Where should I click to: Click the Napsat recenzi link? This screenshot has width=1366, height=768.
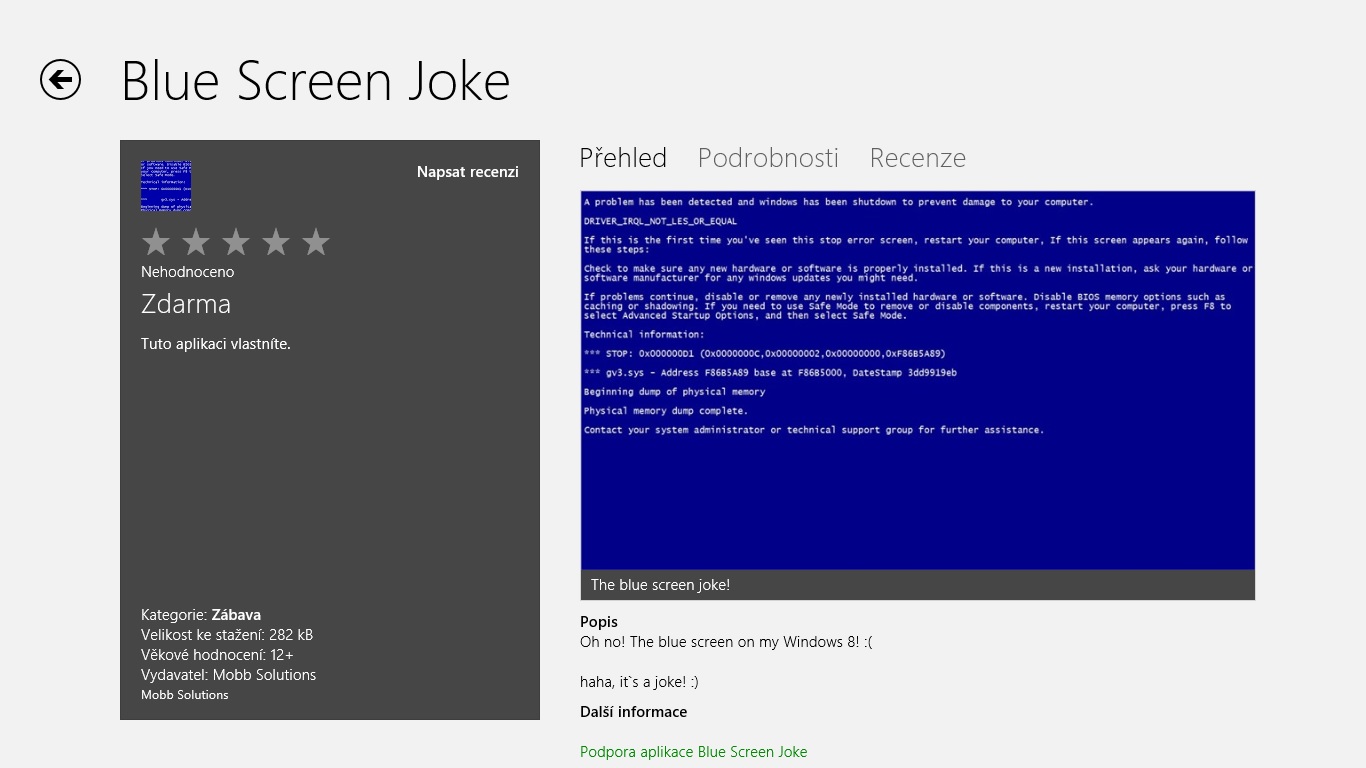click(x=468, y=172)
